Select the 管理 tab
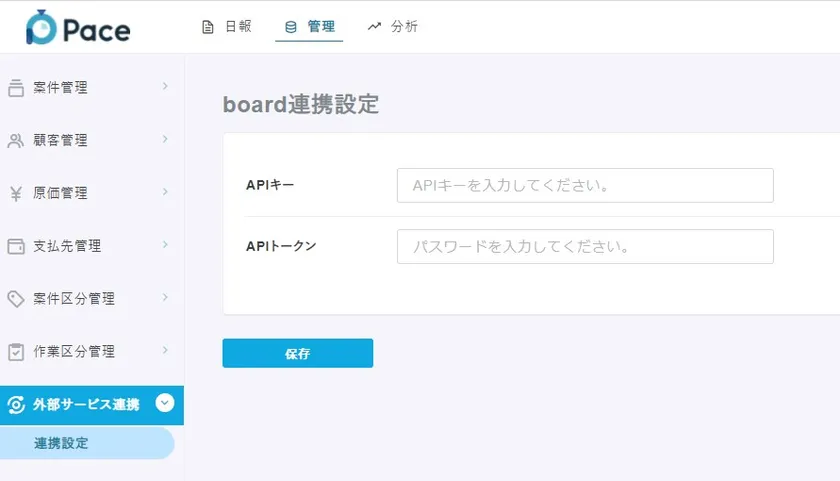This screenshot has width=840, height=481. coord(309,27)
